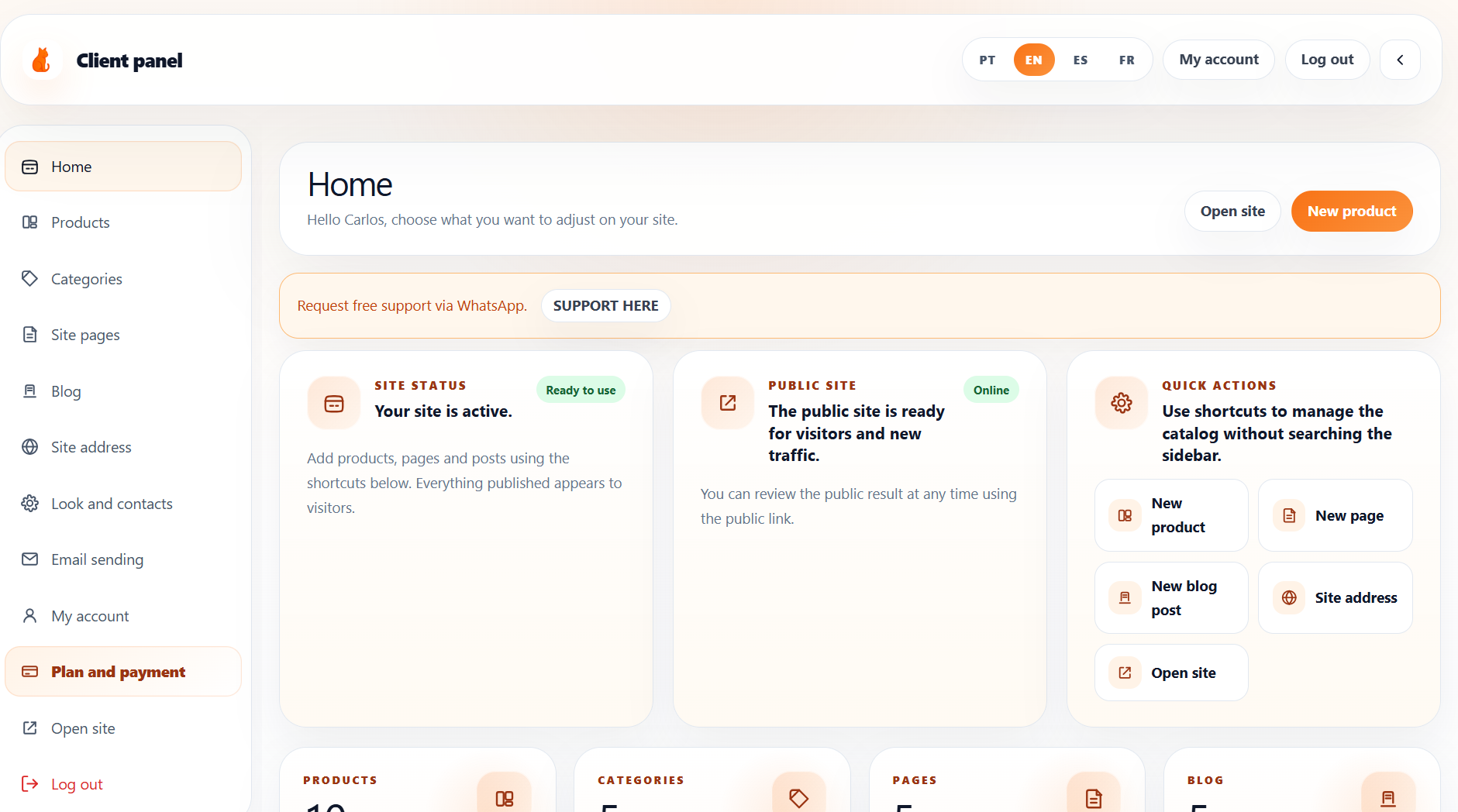1458x812 pixels.
Task: Click Open site in the sidebar
Action: pos(123,728)
